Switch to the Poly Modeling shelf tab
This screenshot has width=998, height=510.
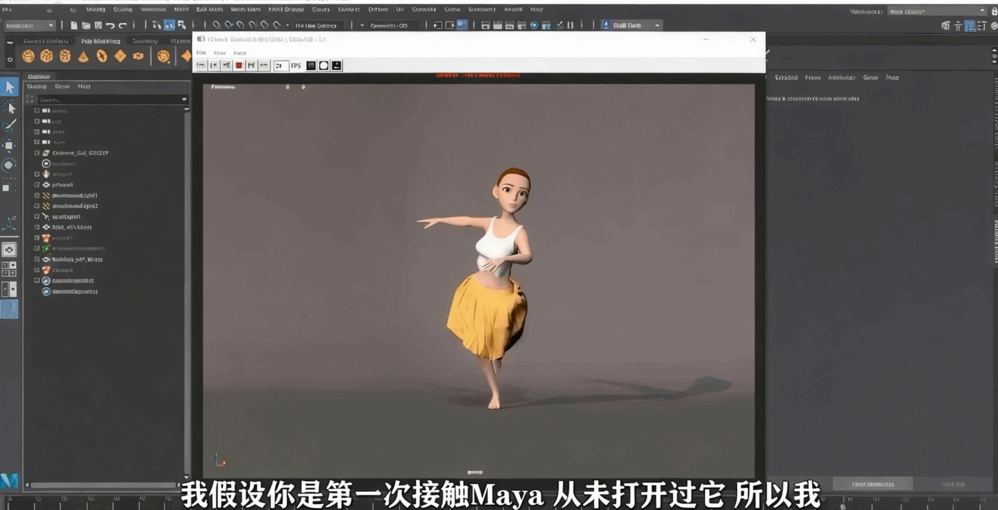point(101,41)
